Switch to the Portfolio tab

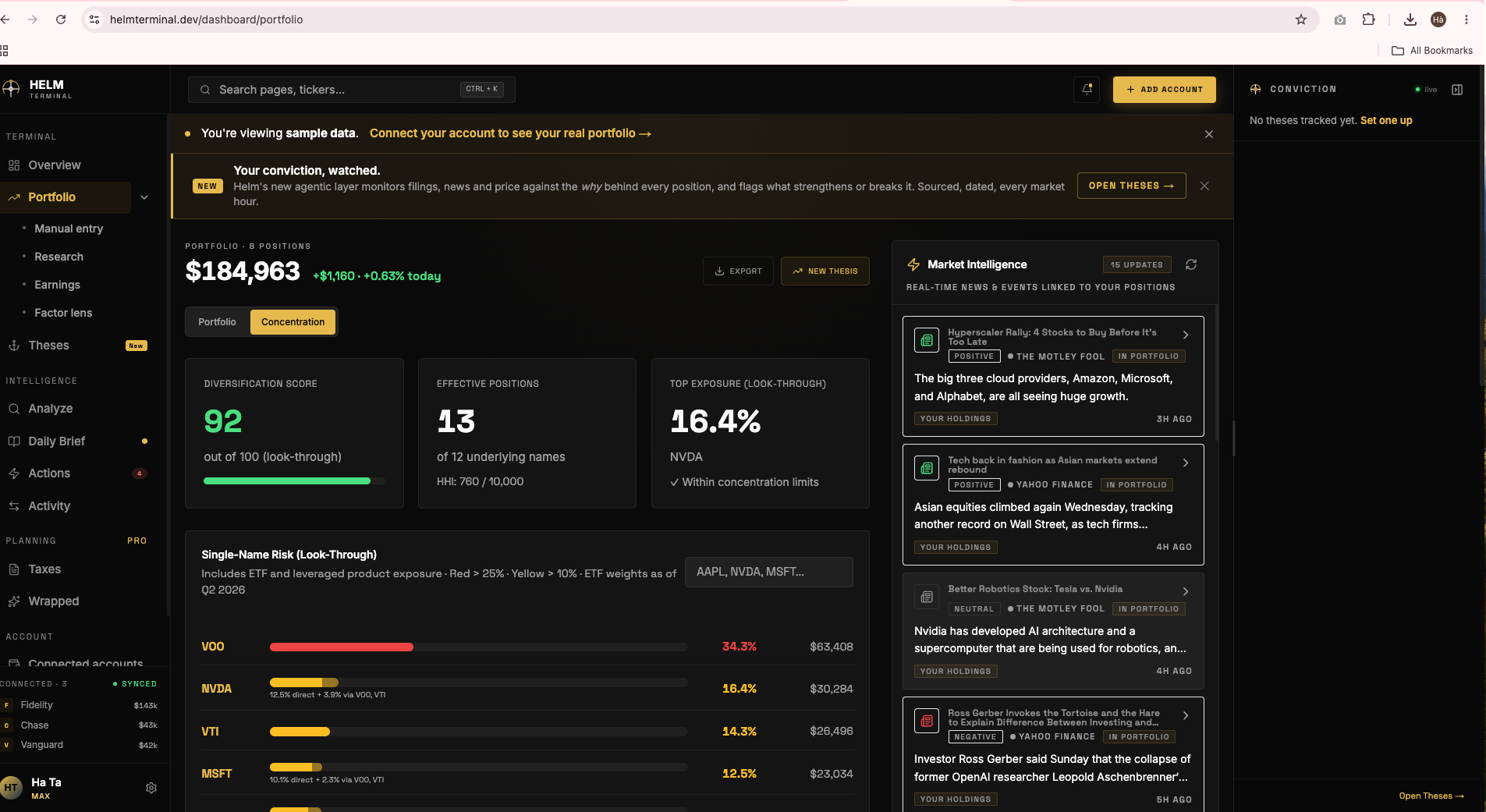coord(217,322)
